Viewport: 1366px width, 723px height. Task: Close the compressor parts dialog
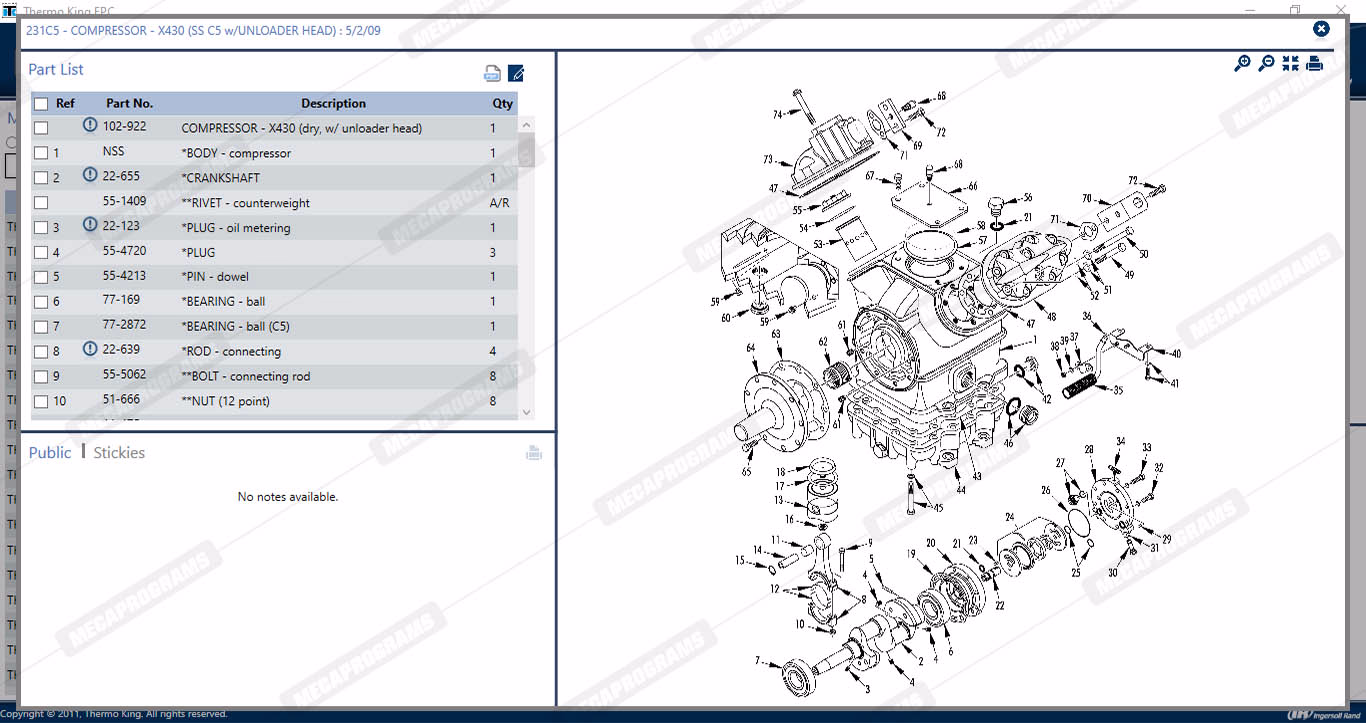(1321, 29)
